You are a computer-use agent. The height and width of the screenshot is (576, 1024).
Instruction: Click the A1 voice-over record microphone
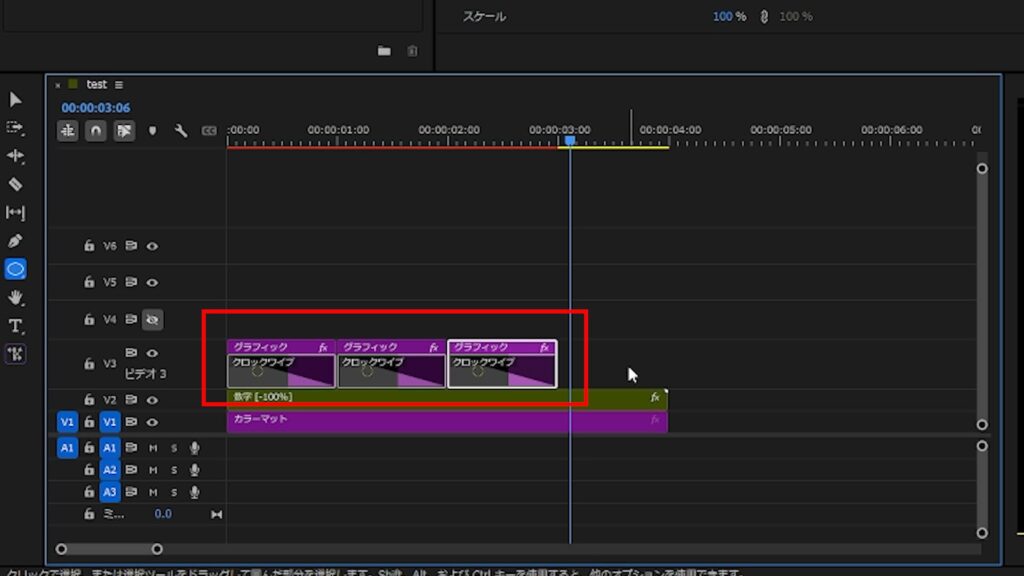click(x=194, y=448)
